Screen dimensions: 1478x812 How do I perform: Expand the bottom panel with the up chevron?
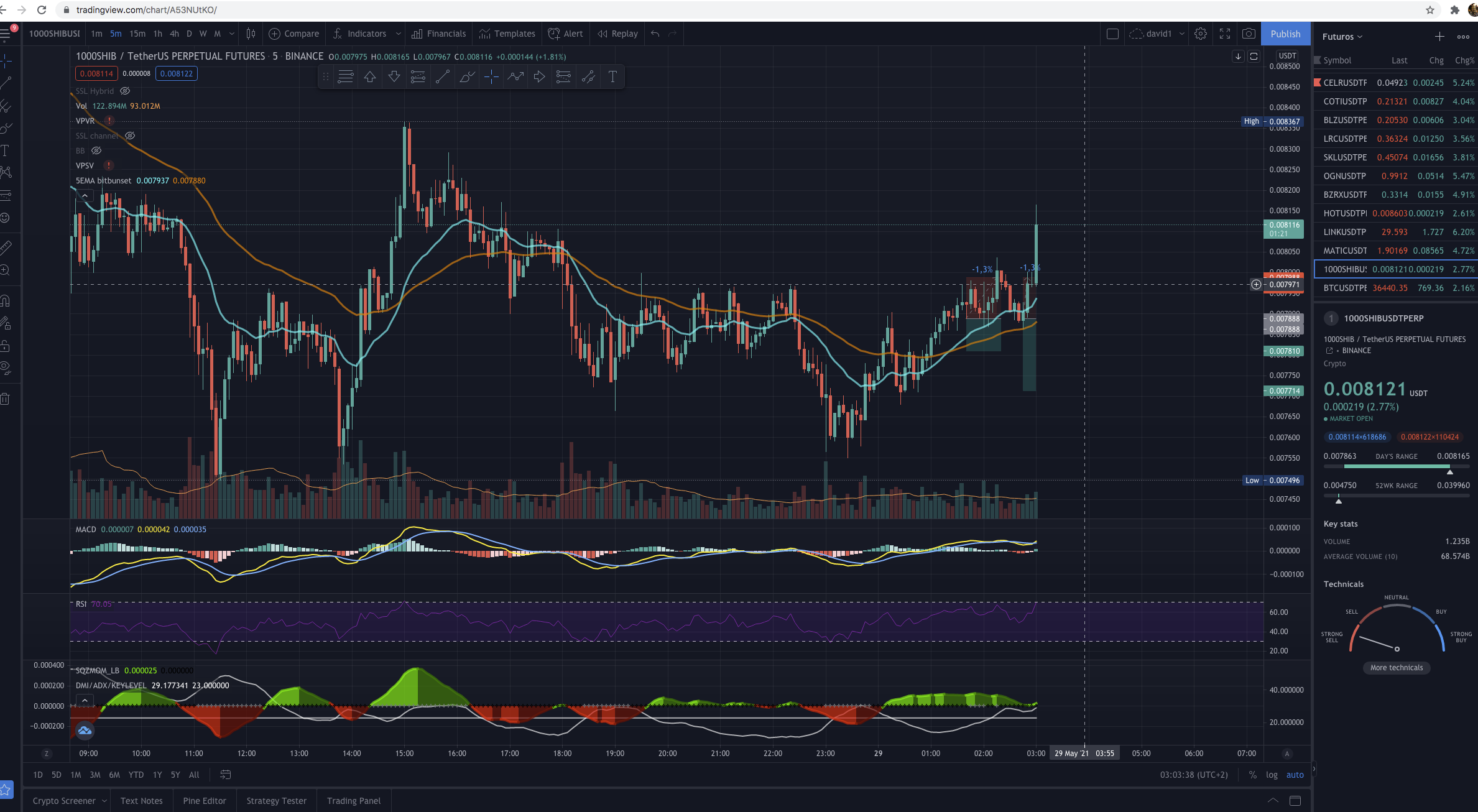click(1273, 801)
